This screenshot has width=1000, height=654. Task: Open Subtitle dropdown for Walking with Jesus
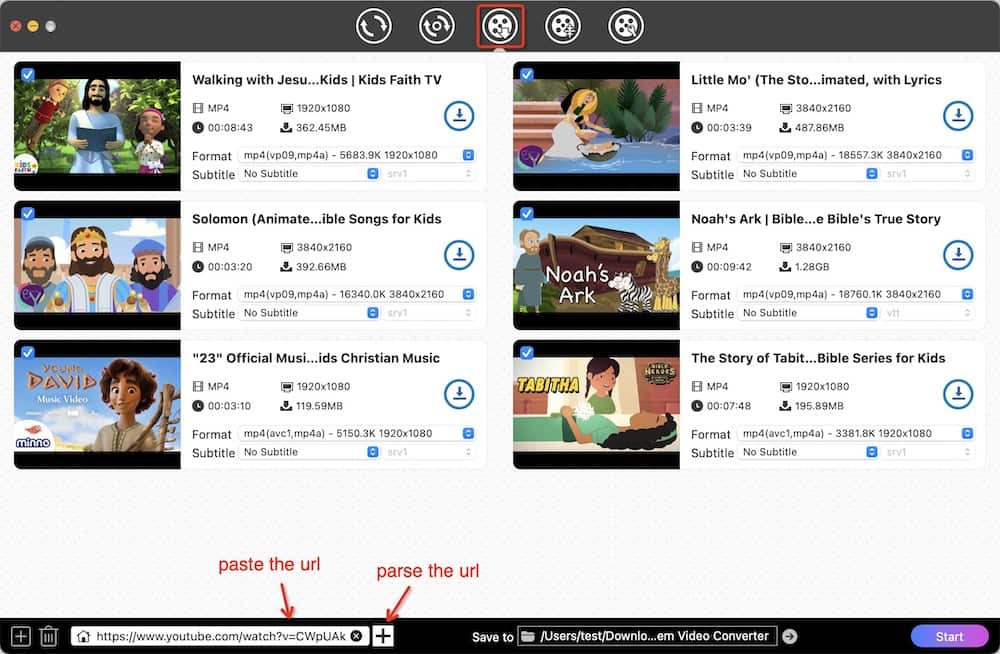coord(309,174)
